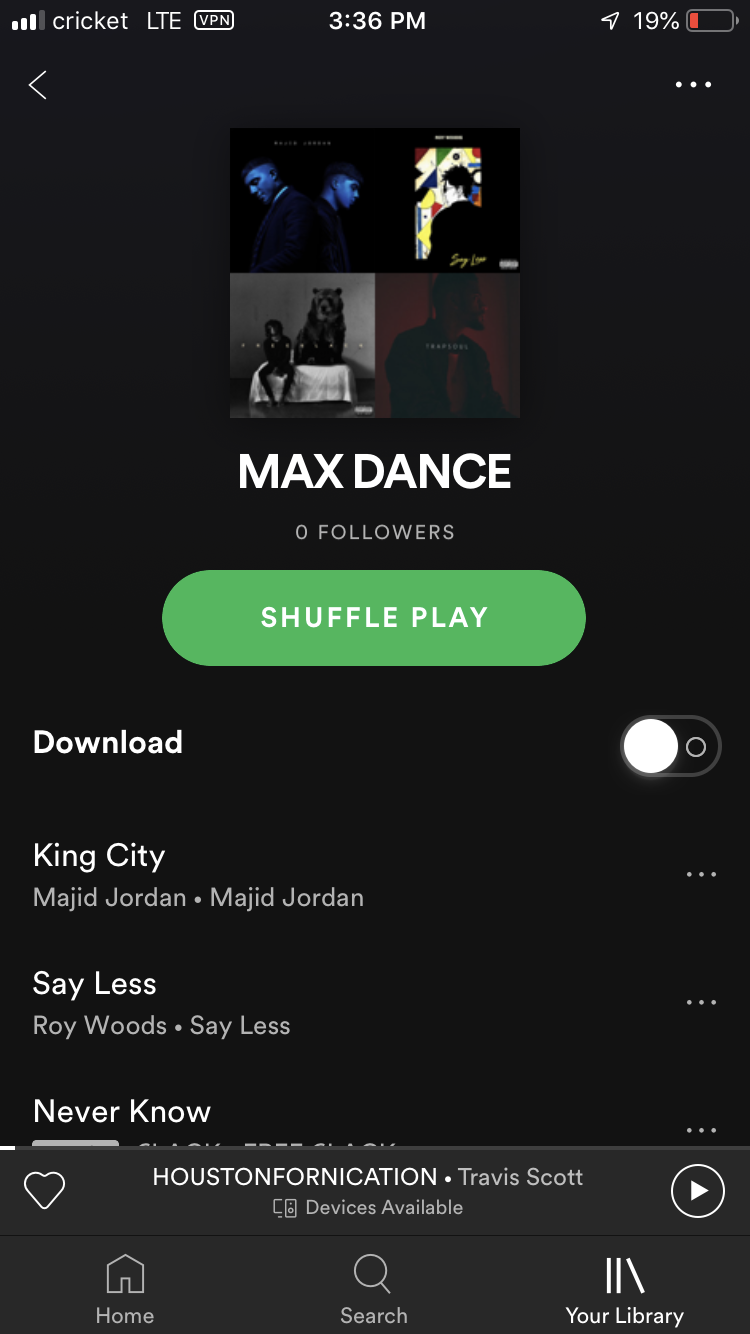
Task: Like the current song with the heart icon
Action: [x=44, y=1190]
